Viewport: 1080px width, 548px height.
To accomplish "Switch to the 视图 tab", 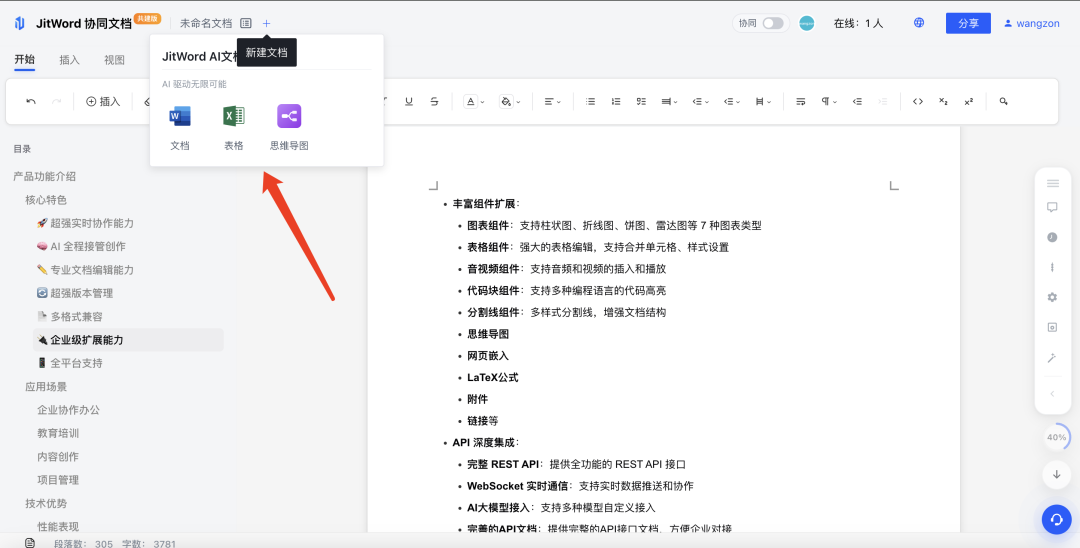I will coord(114,60).
